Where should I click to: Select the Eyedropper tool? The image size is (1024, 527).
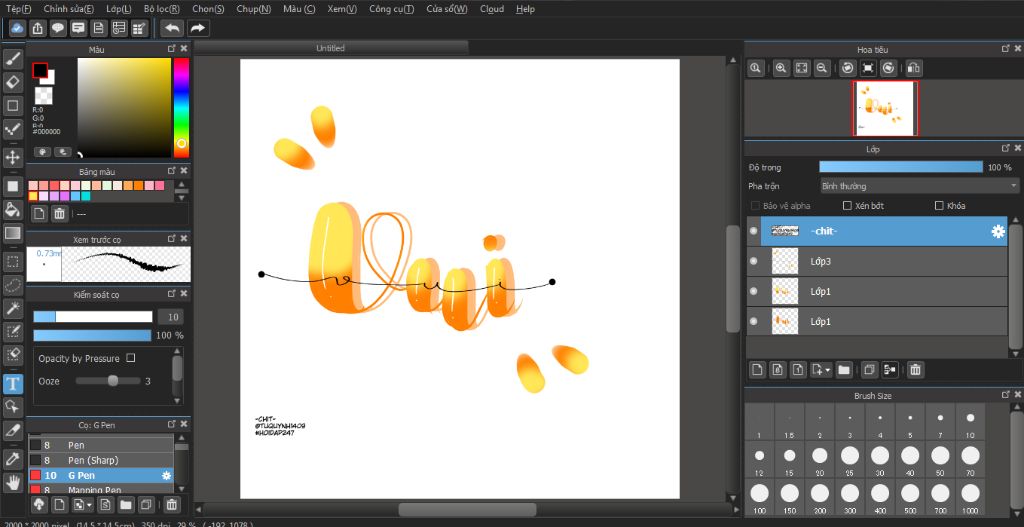[12, 459]
